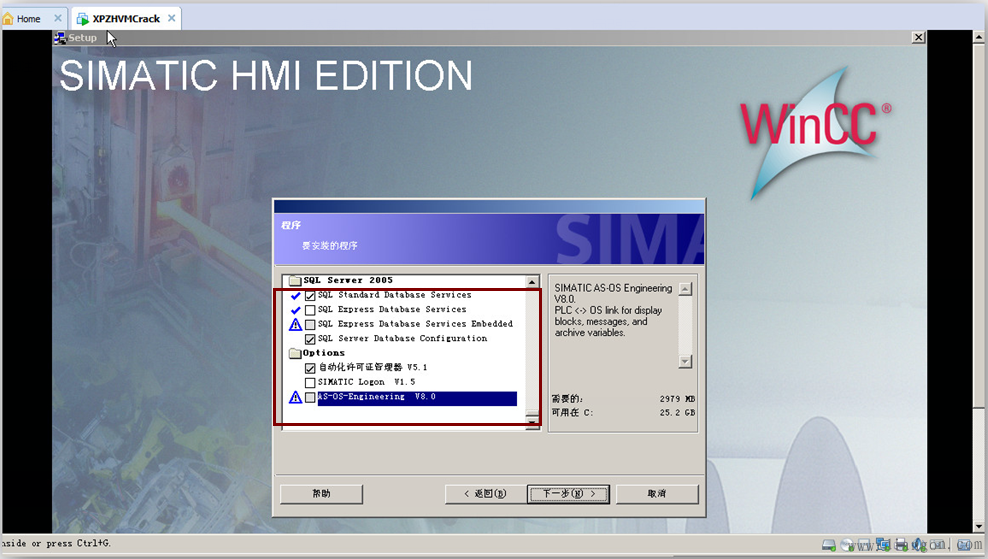Click the hard disk icon in status bar

[829, 545]
